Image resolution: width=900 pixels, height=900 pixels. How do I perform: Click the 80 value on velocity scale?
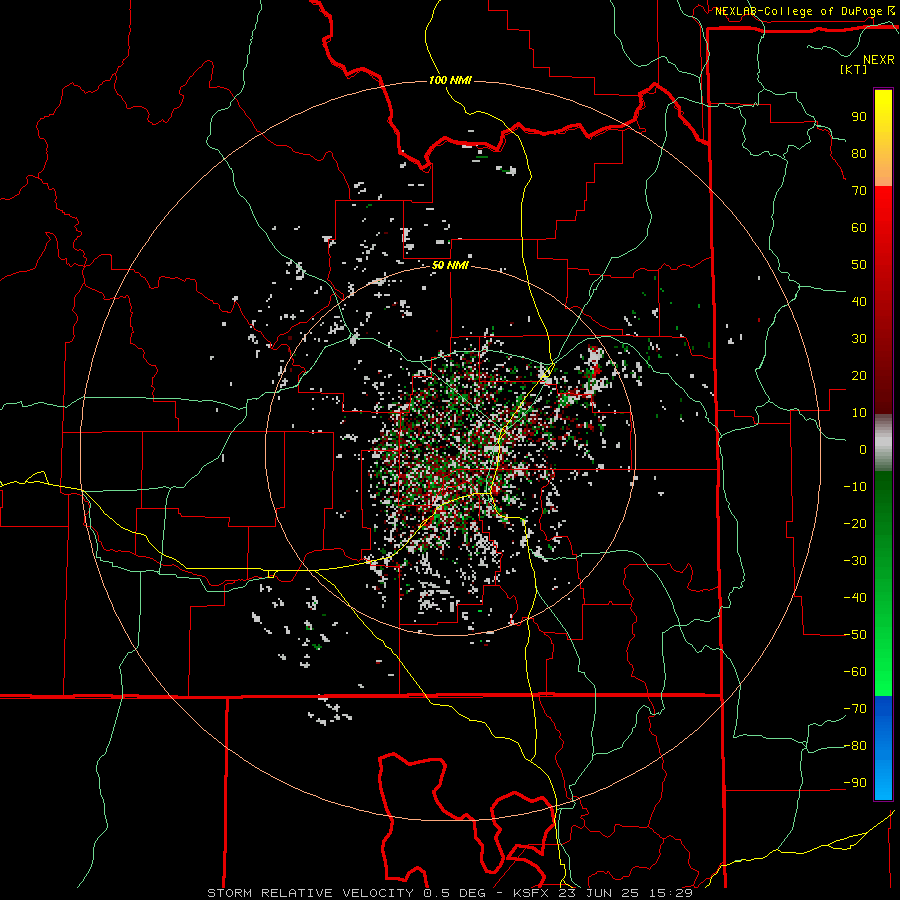click(x=859, y=153)
